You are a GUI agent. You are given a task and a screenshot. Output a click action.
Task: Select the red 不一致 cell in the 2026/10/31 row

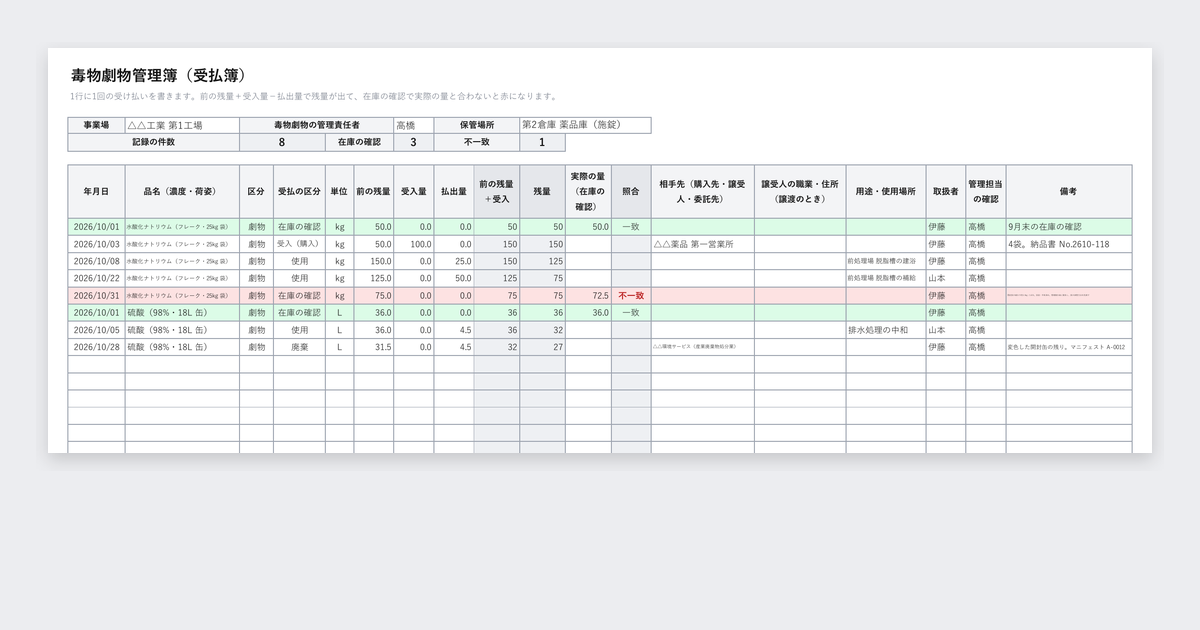(631, 296)
